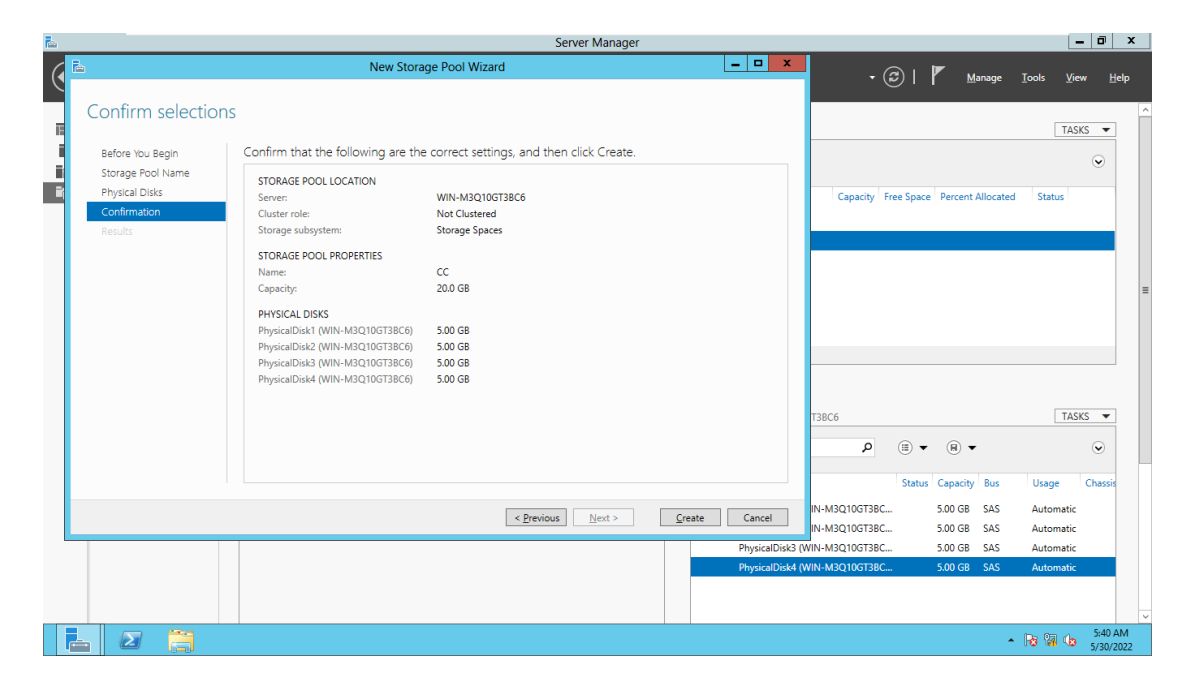Open the list view options dropdown
The width and height of the screenshot is (1193, 682).
click(912, 448)
